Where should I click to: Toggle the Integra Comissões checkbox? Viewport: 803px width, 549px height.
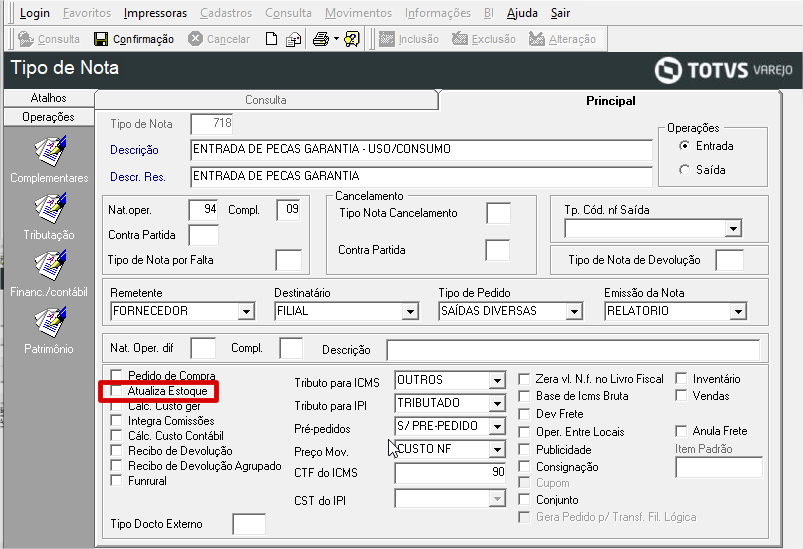[x=117, y=421]
